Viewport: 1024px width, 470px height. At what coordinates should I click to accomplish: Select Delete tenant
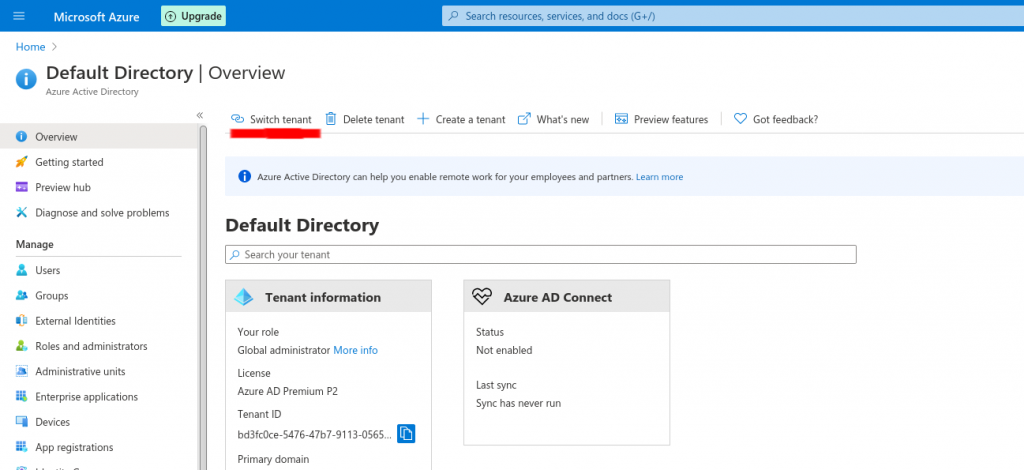pyautogui.click(x=374, y=119)
